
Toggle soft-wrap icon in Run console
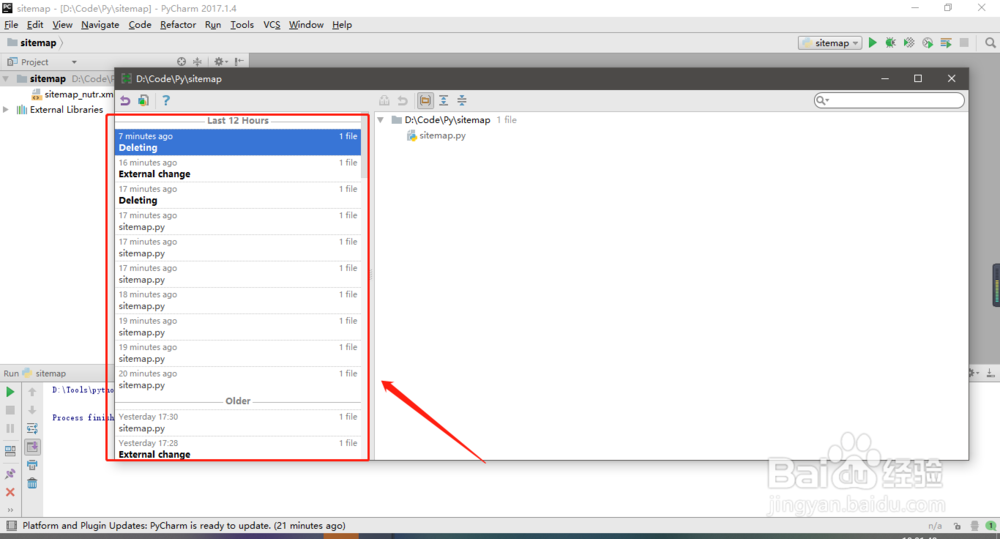[32, 429]
